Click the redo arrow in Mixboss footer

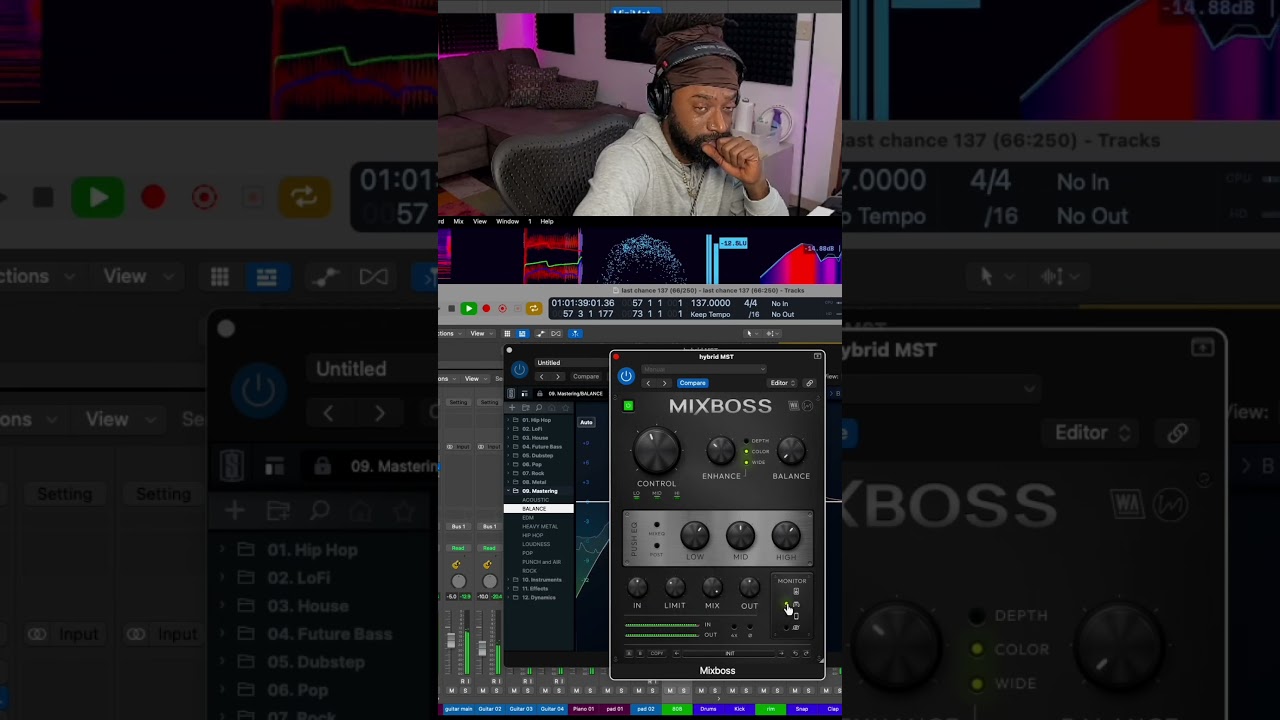(x=806, y=653)
